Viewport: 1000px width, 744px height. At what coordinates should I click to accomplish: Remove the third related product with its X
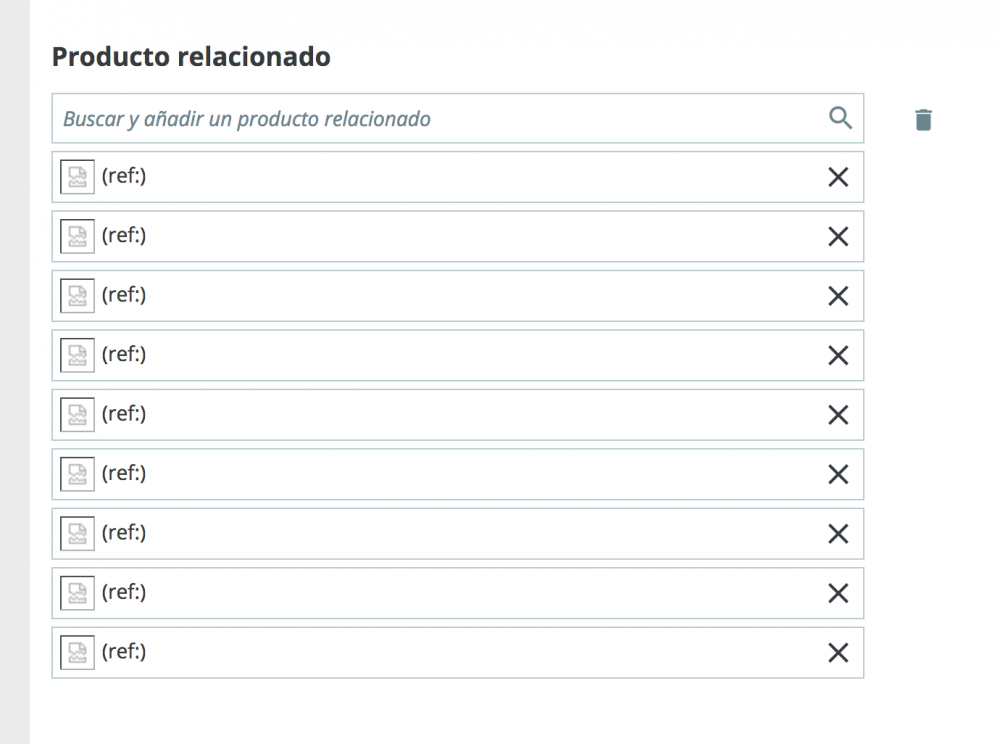point(838,295)
